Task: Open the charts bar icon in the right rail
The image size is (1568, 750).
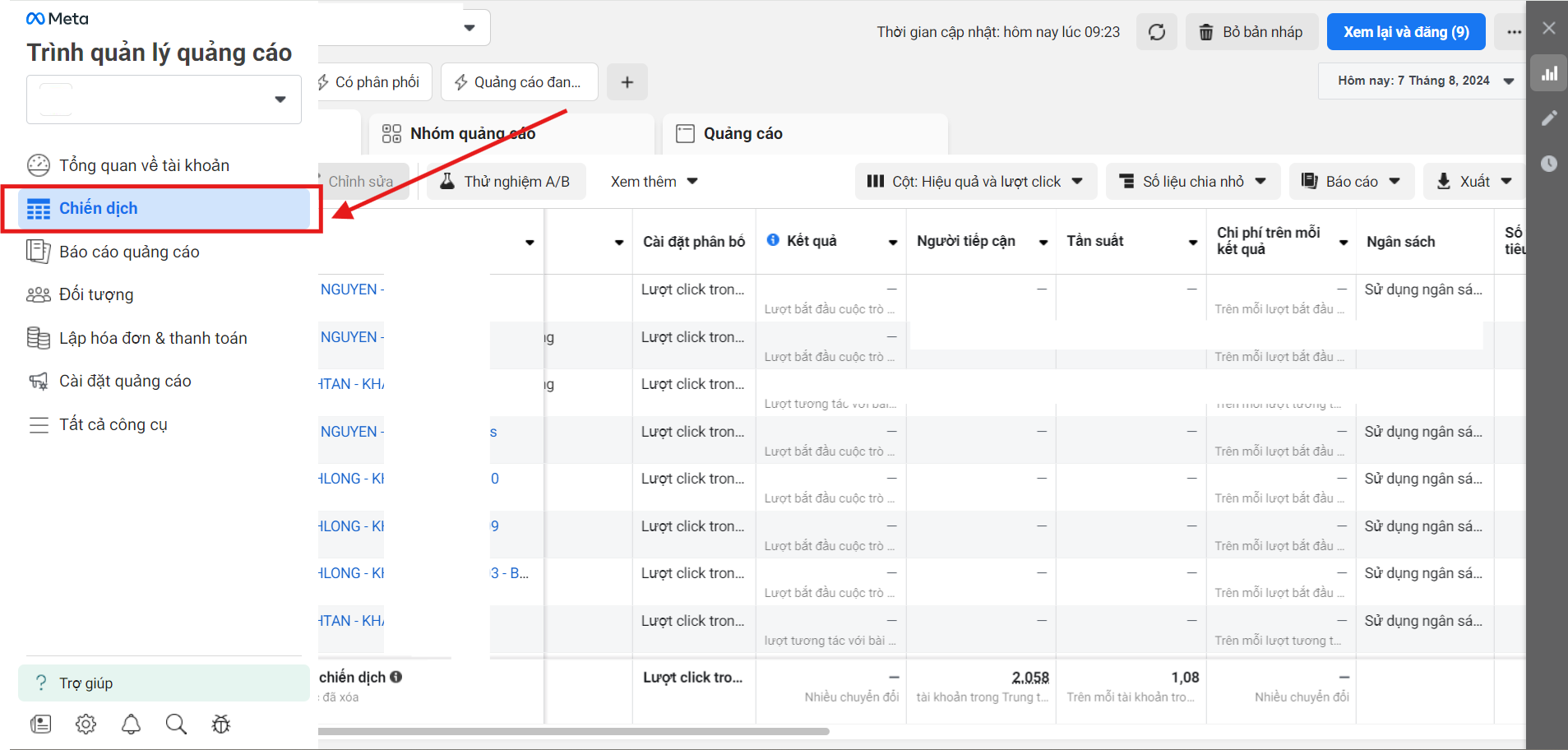Action: click(x=1549, y=73)
